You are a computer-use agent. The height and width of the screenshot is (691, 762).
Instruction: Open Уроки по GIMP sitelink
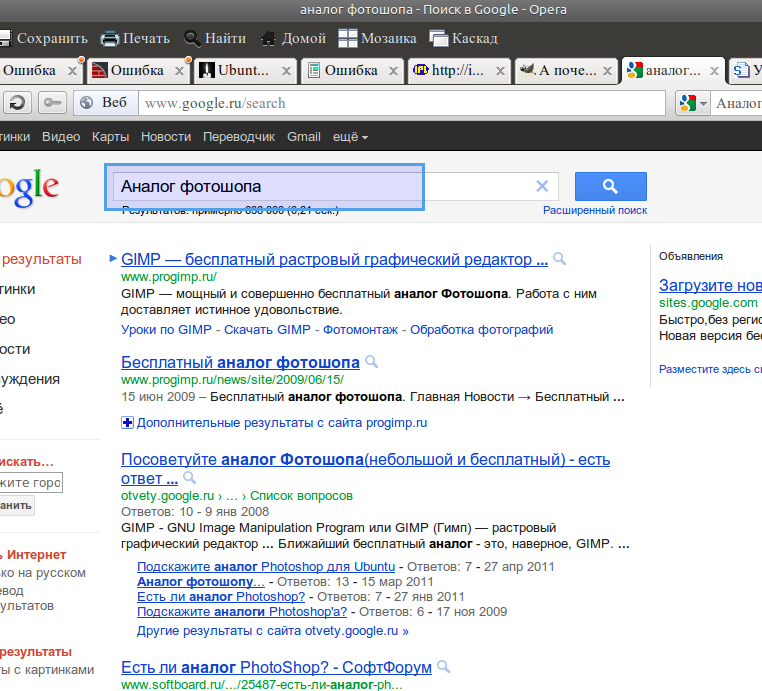[166, 329]
